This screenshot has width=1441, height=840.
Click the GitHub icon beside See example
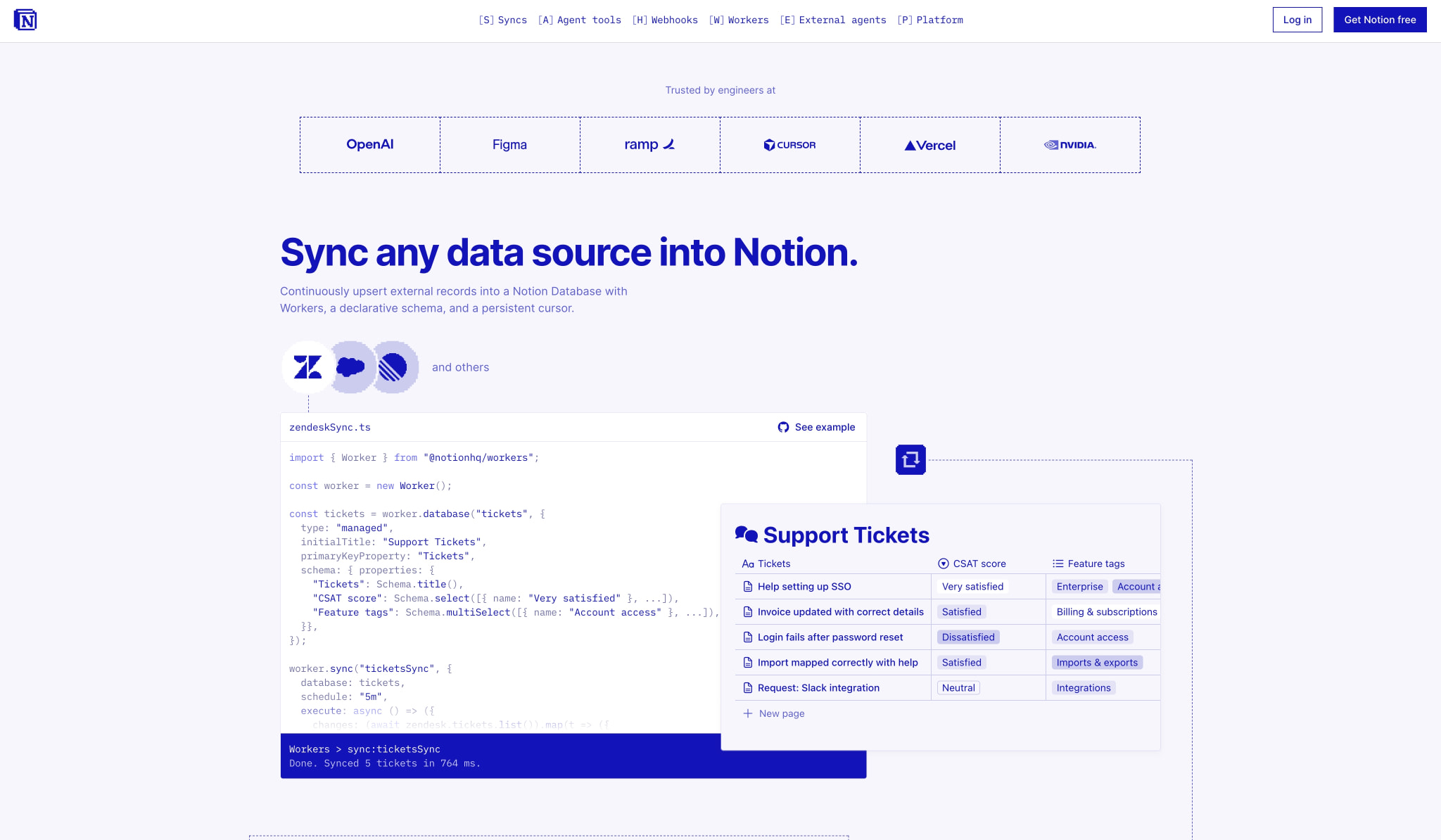[783, 427]
